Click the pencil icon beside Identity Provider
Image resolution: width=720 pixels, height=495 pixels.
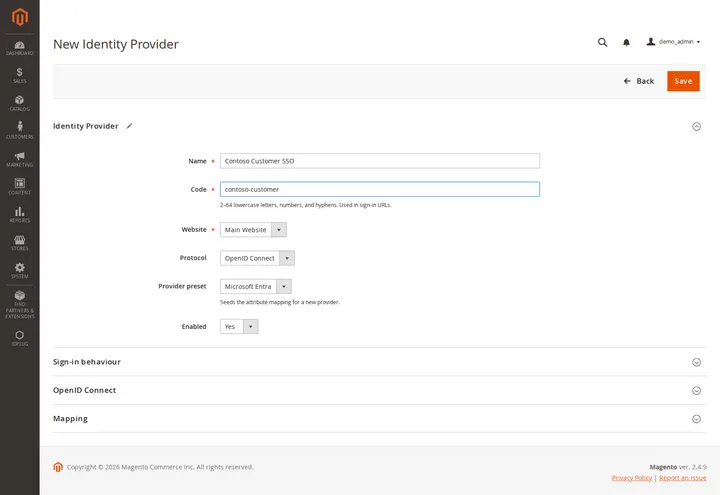tap(129, 126)
